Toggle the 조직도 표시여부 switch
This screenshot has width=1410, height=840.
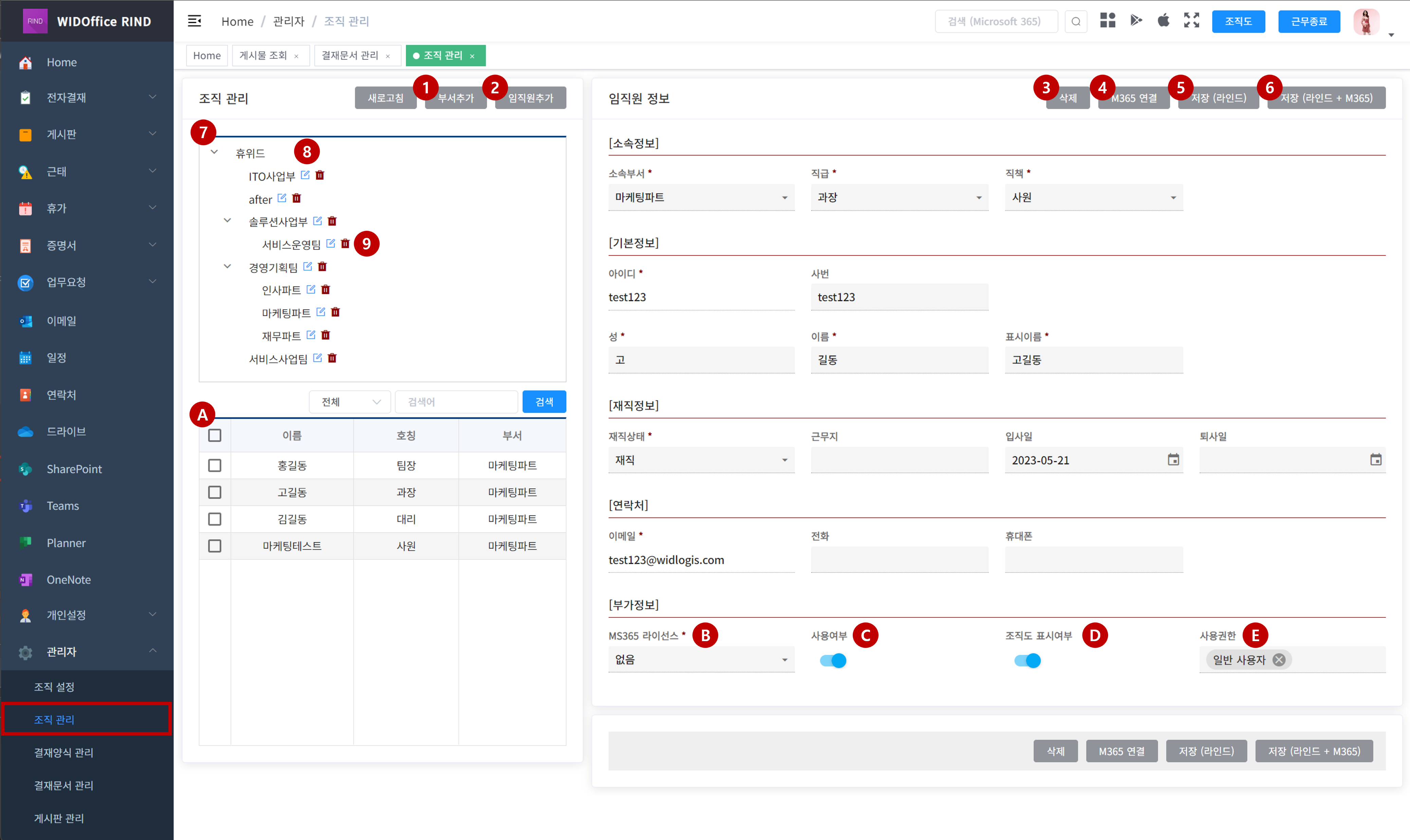tap(1027, 660)
